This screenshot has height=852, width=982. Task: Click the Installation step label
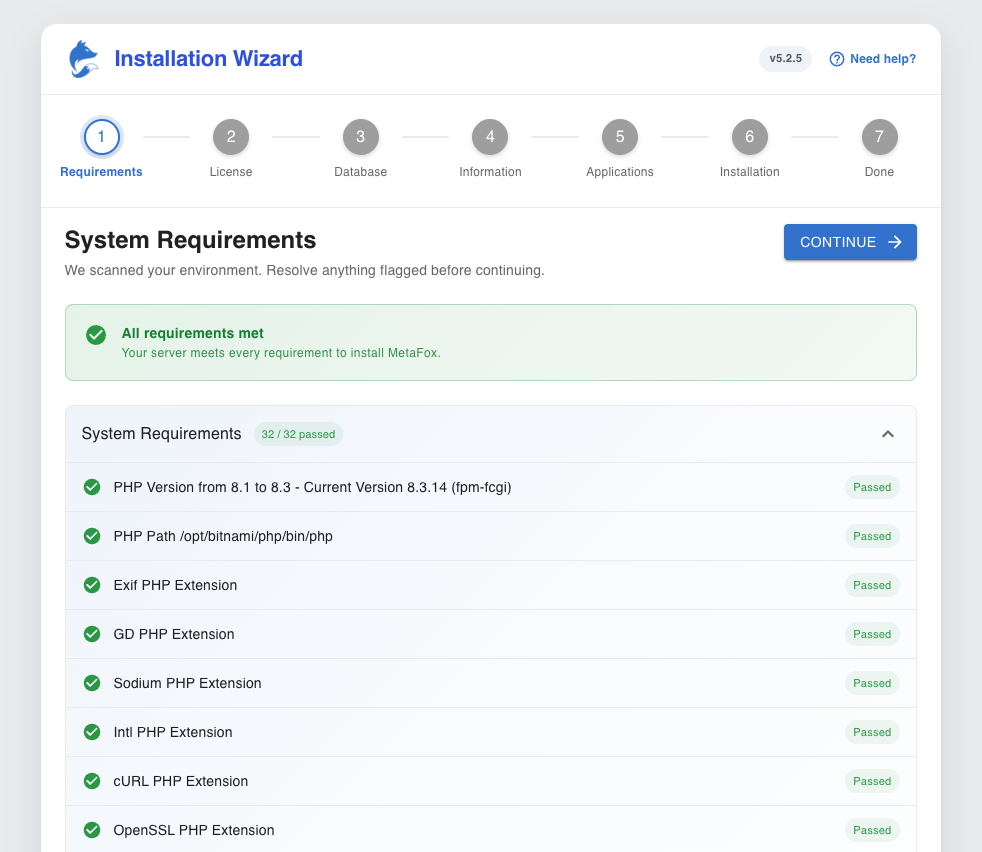[x=750, y=172]
